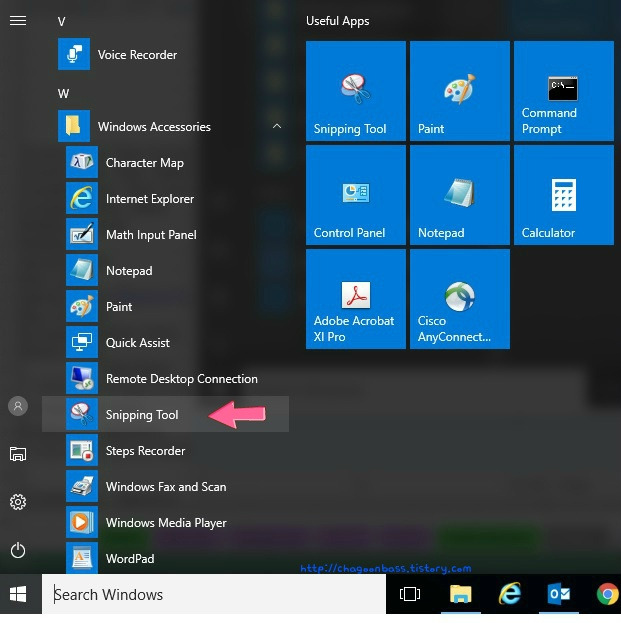Viewport: 621px width, 623px height.
Task: Collapse Windows Accessories folder chevron
Action: coord(277,126)
